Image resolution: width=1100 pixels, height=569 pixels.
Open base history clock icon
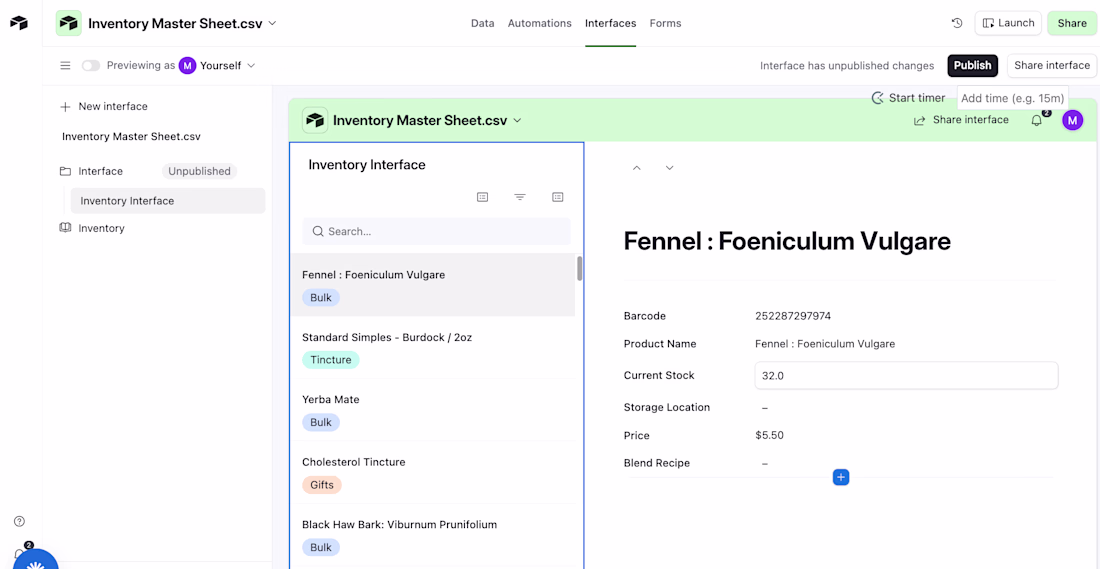957,23
